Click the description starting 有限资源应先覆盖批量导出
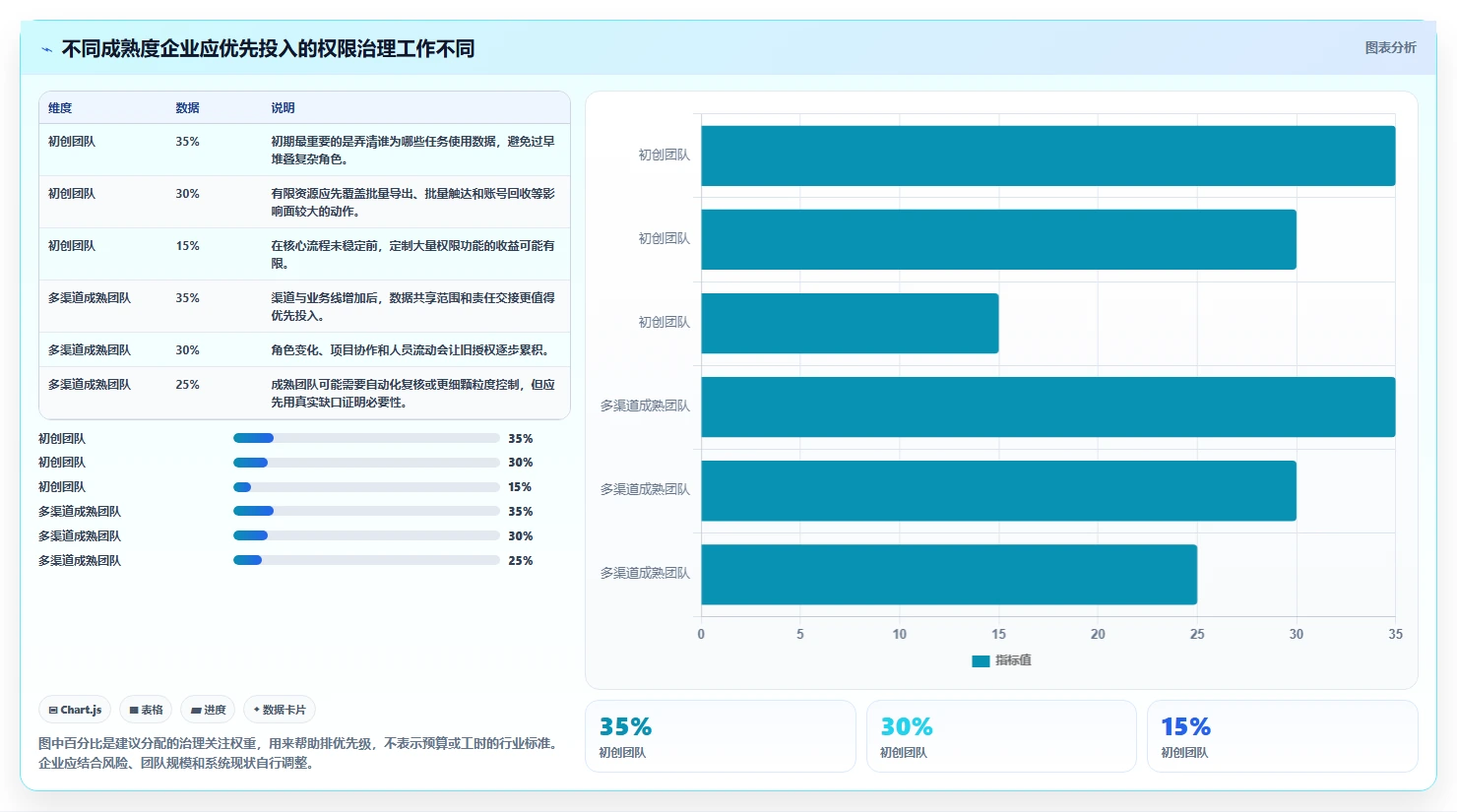The image size is (1457, 812). click(x=412, y=203)
